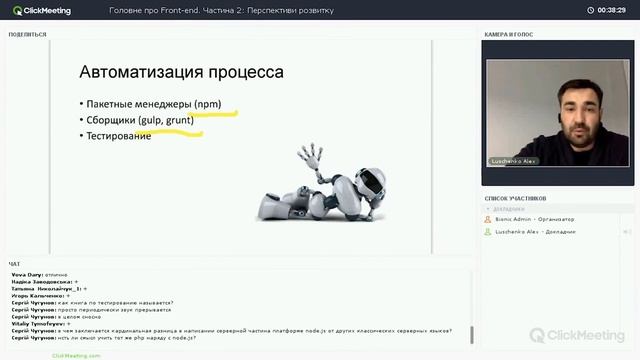Image resolution: width=640 pixels, height=360 pixels.
Task: Click the bullet Пакетные менеджеры (npm)
Action: click(151, 104)
